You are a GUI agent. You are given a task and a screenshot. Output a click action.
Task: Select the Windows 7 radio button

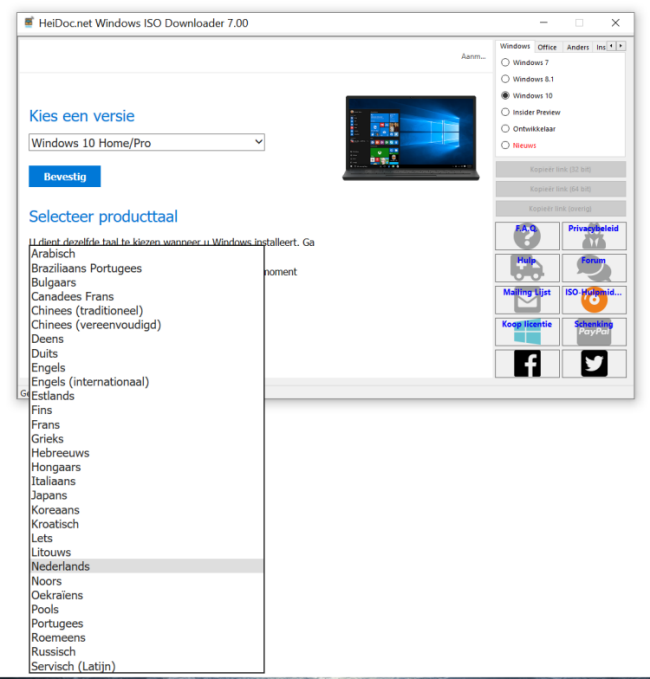point(505,62)
